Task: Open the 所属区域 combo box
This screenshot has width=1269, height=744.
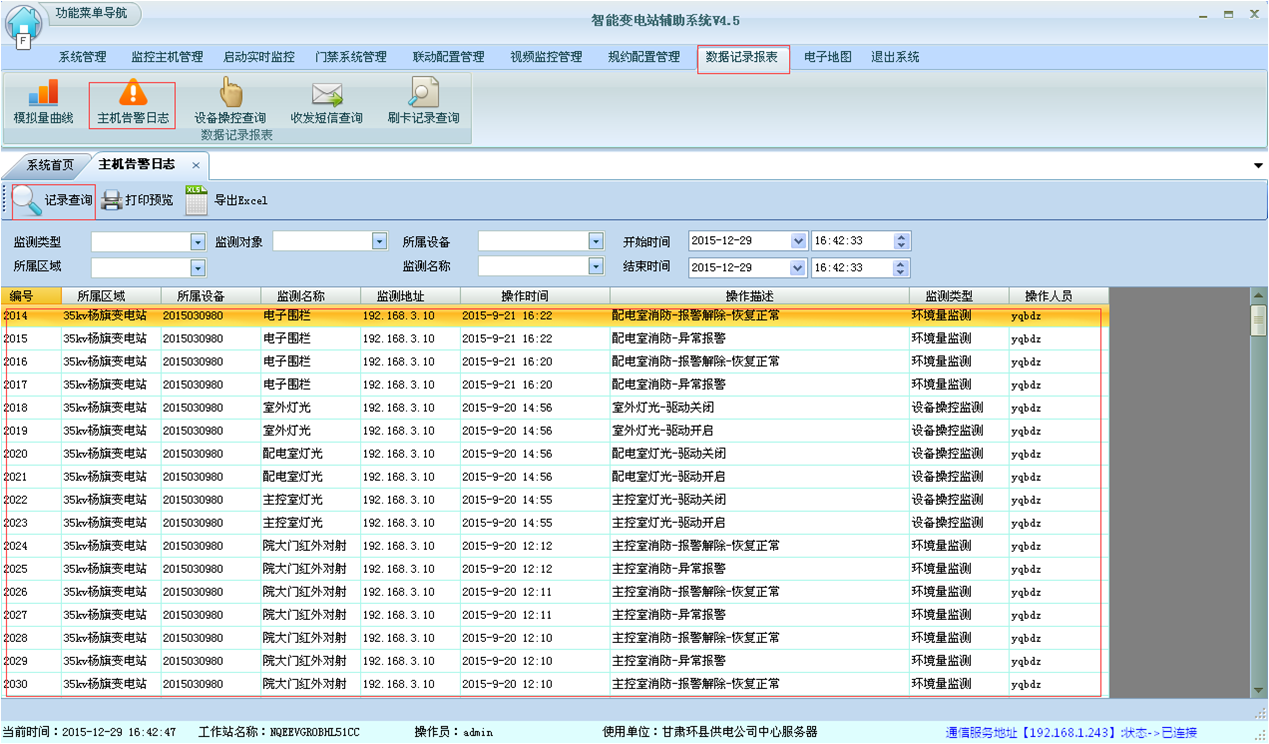Action: 198,268
